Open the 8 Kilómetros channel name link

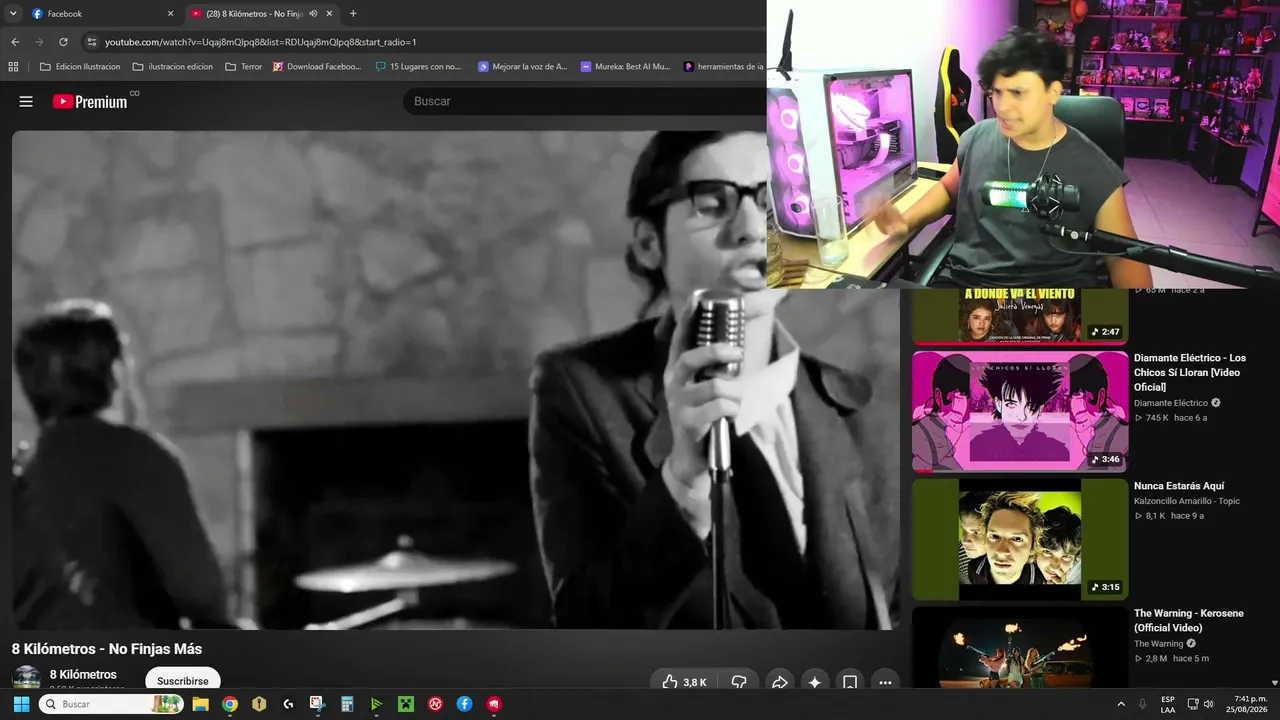point(83,675)
